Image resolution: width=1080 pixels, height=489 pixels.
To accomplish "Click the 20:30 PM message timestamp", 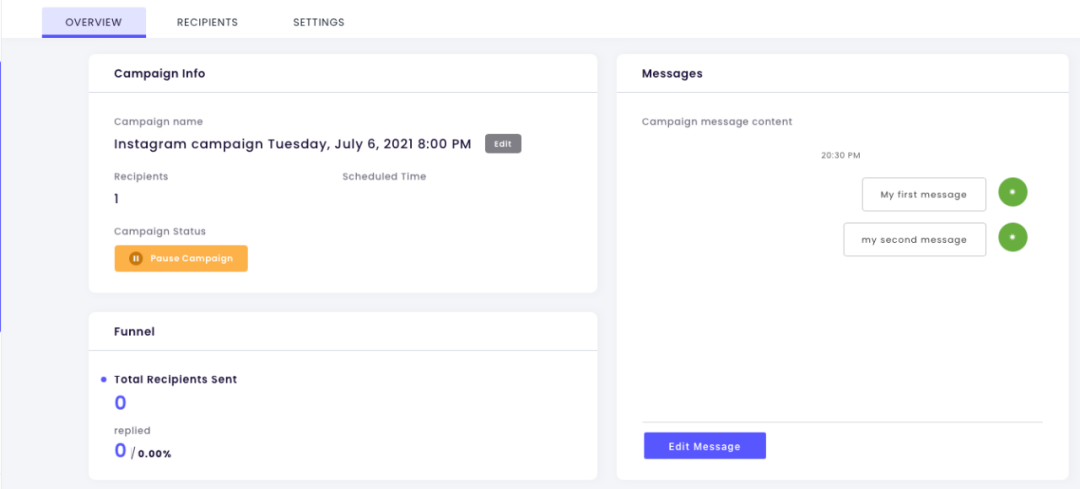I will tap(840, 156).
